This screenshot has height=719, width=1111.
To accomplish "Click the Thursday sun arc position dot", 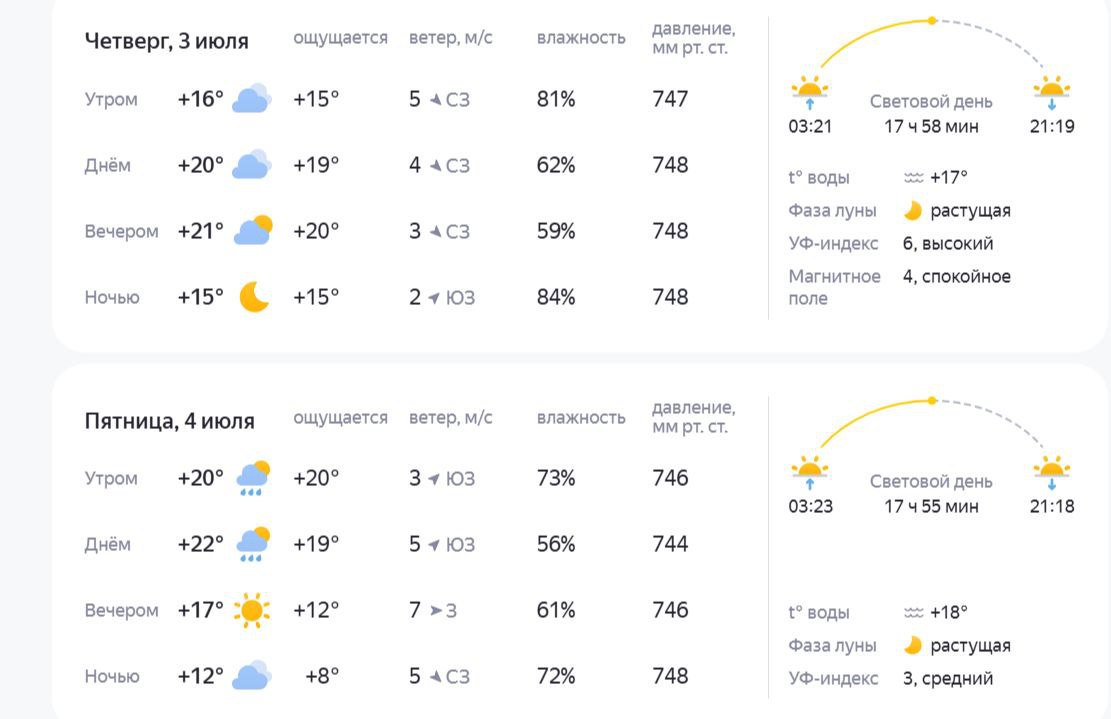I will [932, 21].
